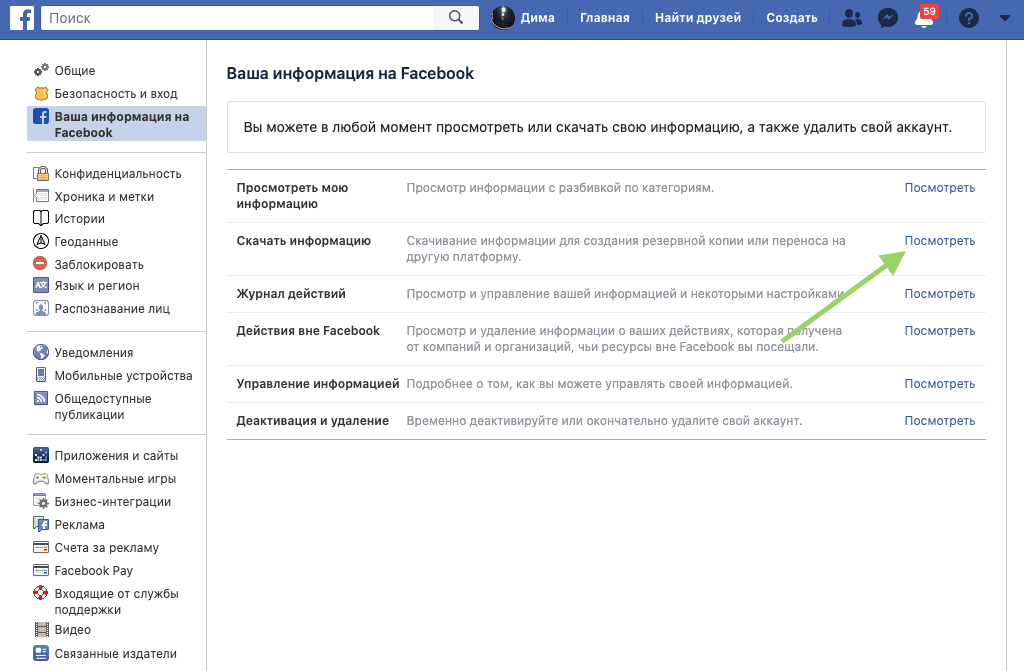Select Конфиденциальность in the sidebar
The width and height of the screenshot is (1024, 671).
point(117,174)
